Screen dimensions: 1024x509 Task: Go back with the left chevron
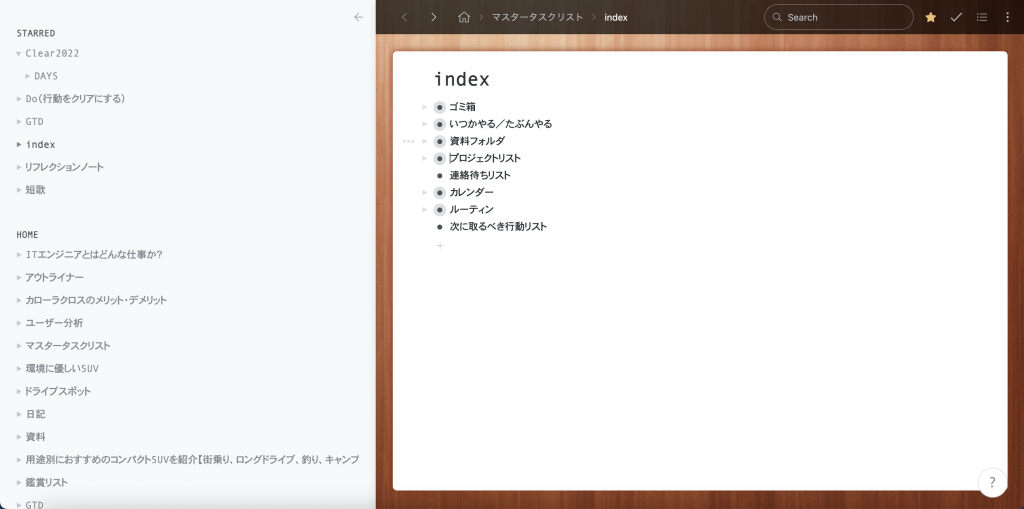tap(404, 18)
